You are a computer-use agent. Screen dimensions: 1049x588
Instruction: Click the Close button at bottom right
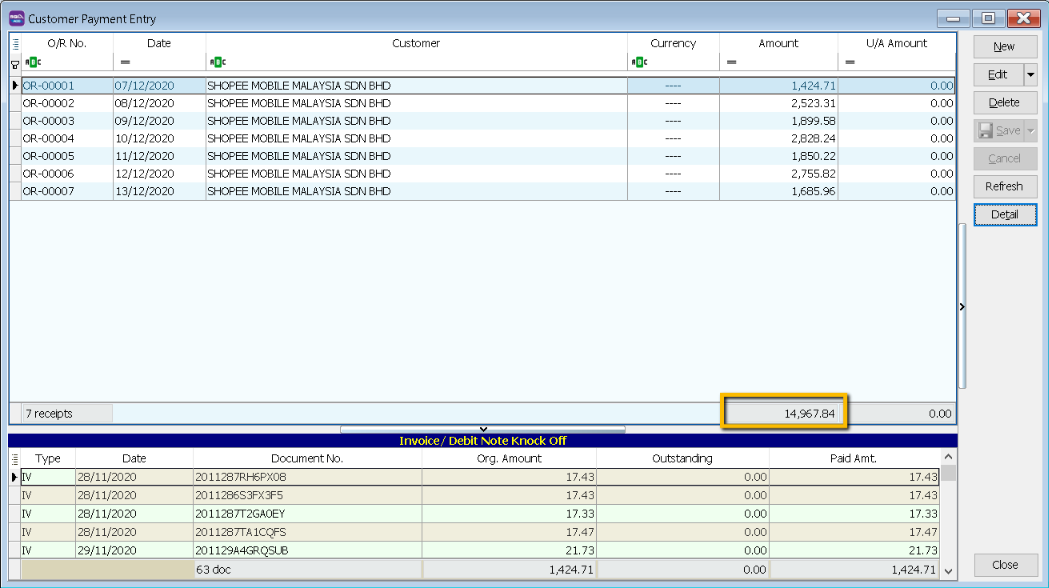pyautogui.click(x=1004, y=564)
